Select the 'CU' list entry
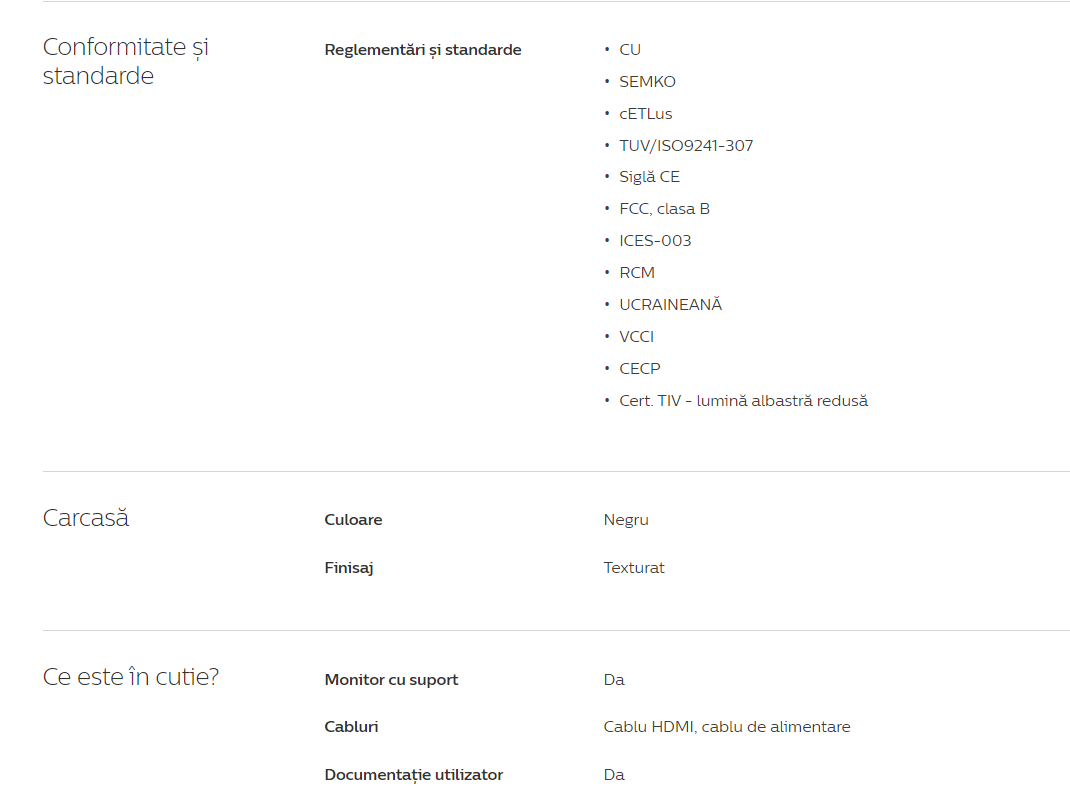 tap(630, 50)
